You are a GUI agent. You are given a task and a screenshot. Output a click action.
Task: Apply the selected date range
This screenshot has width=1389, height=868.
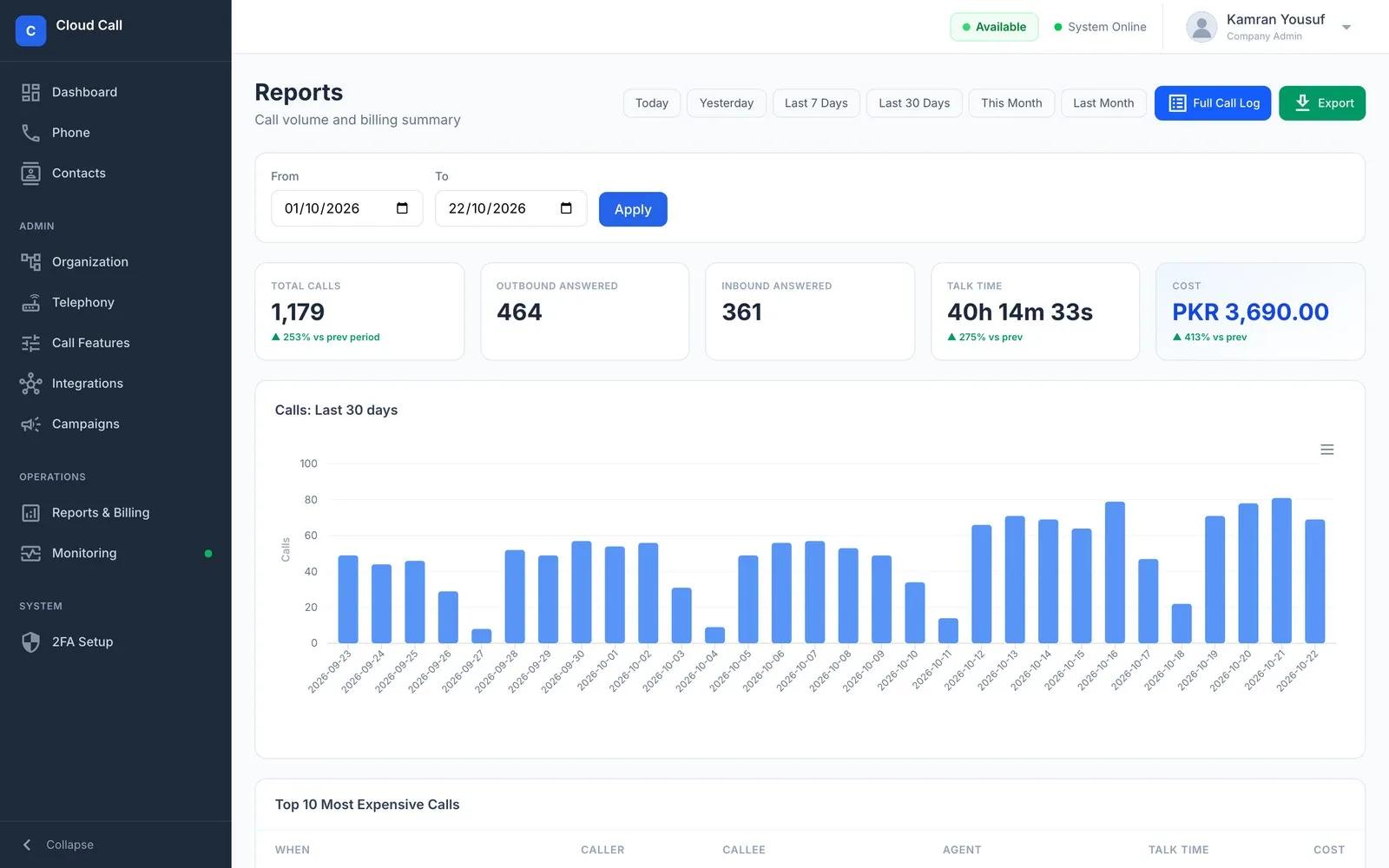pyautogui.click(x=633, y=209)
